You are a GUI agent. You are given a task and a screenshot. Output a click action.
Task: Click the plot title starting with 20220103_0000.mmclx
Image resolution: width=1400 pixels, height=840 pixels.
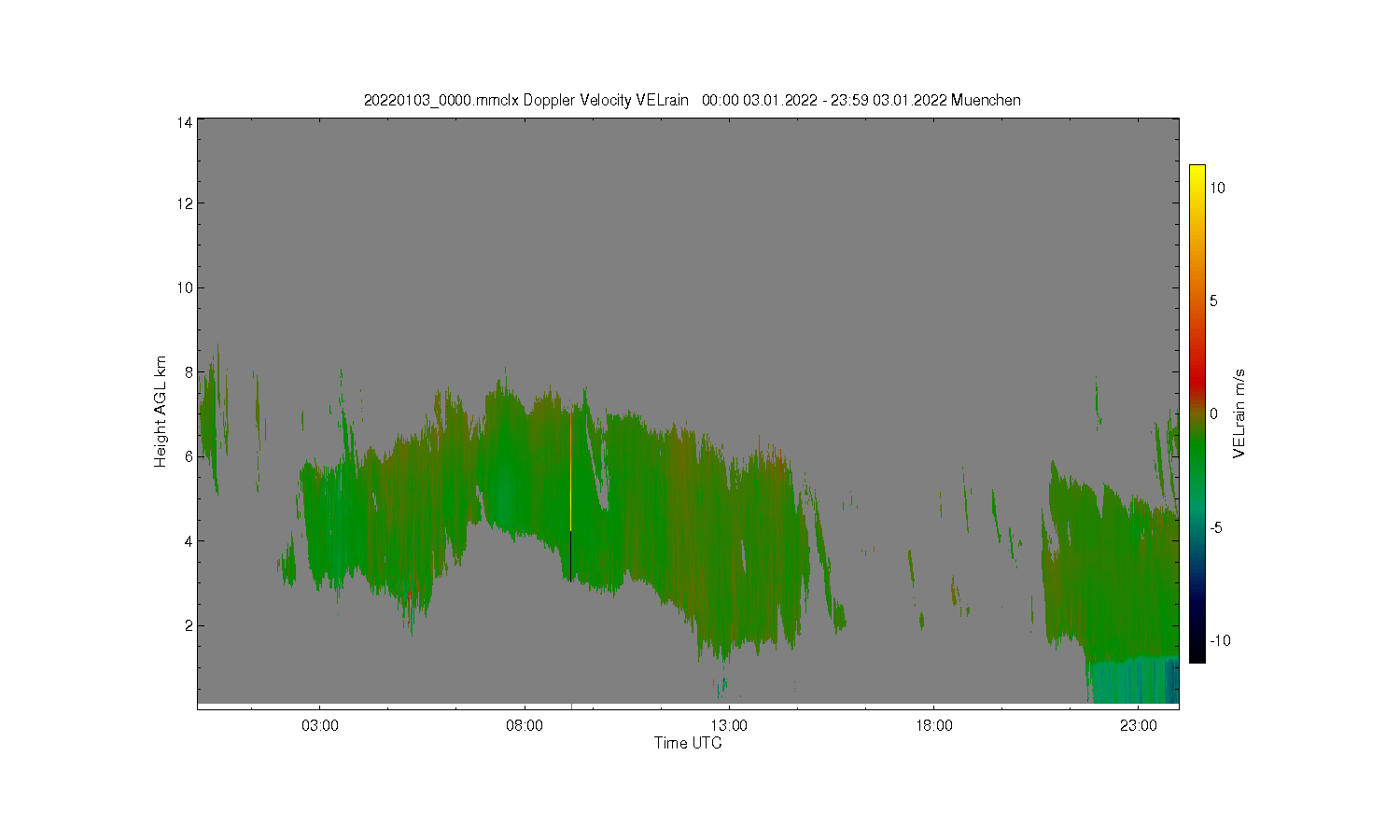tap(692, 100)
